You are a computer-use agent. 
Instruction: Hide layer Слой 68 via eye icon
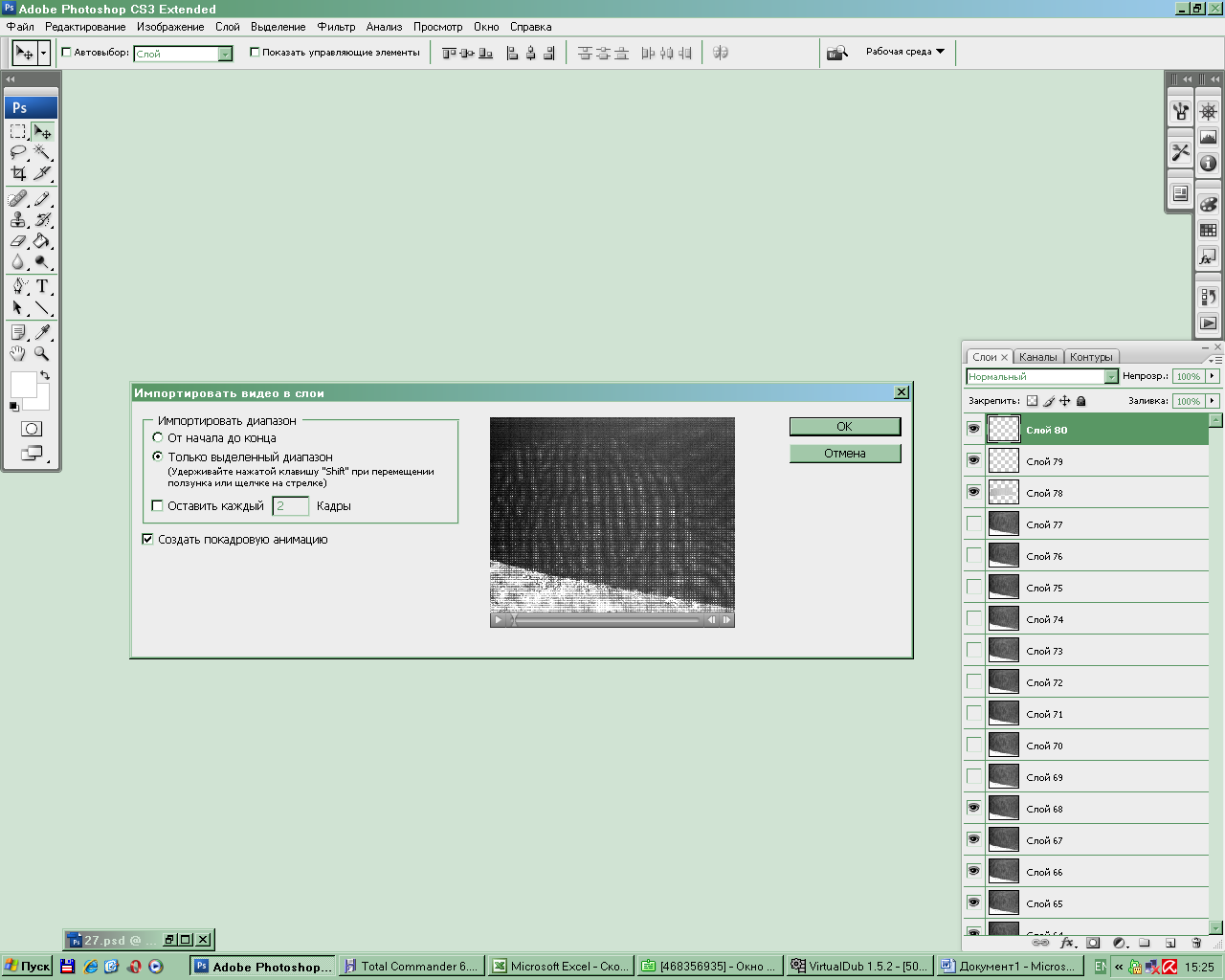click(973, 808)
